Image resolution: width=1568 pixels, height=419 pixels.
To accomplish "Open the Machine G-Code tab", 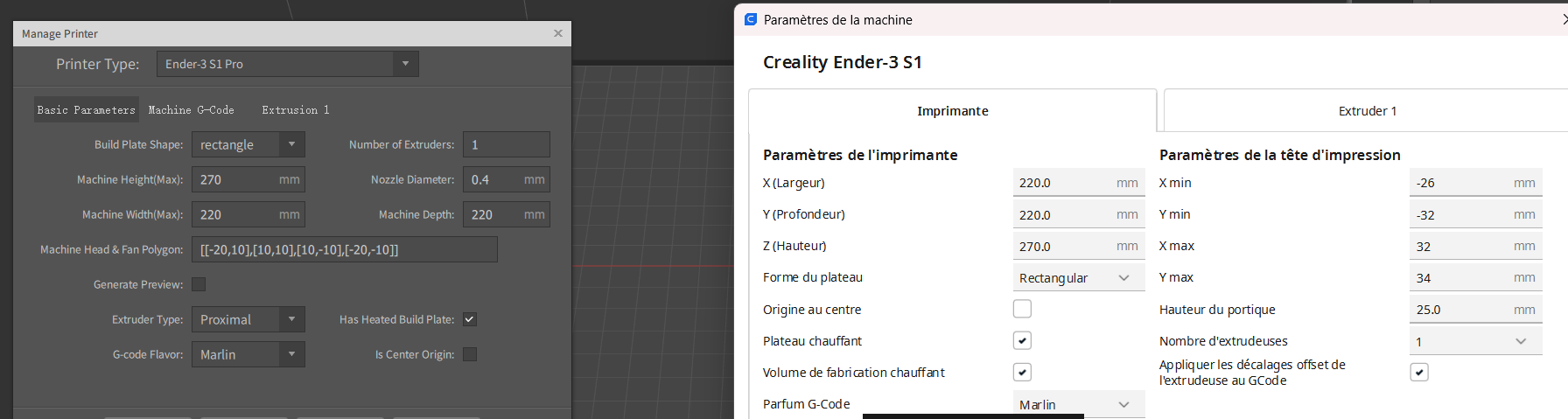I will point(191,109).
